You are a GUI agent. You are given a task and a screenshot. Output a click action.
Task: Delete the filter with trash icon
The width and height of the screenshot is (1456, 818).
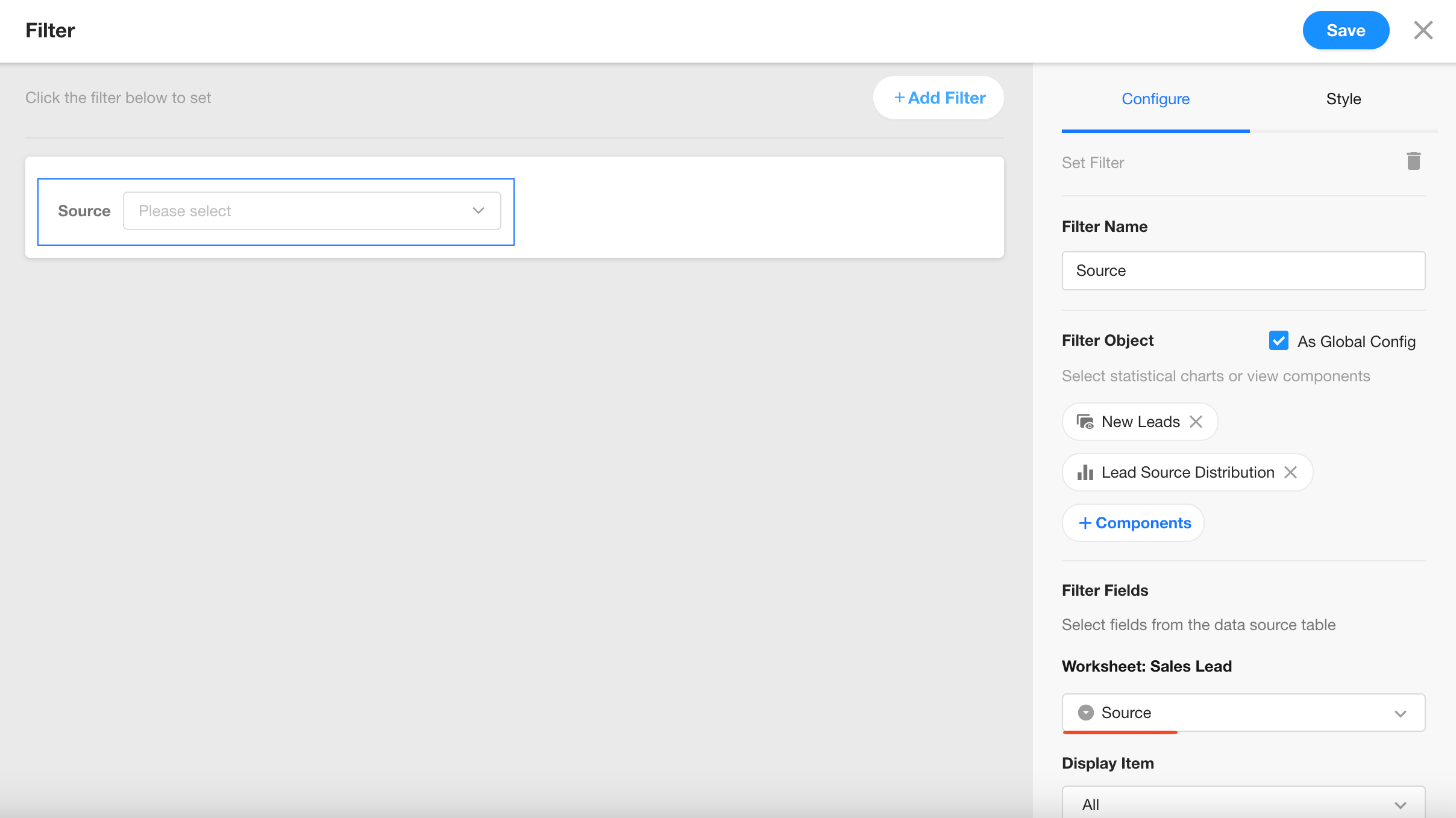point(1413,161)
